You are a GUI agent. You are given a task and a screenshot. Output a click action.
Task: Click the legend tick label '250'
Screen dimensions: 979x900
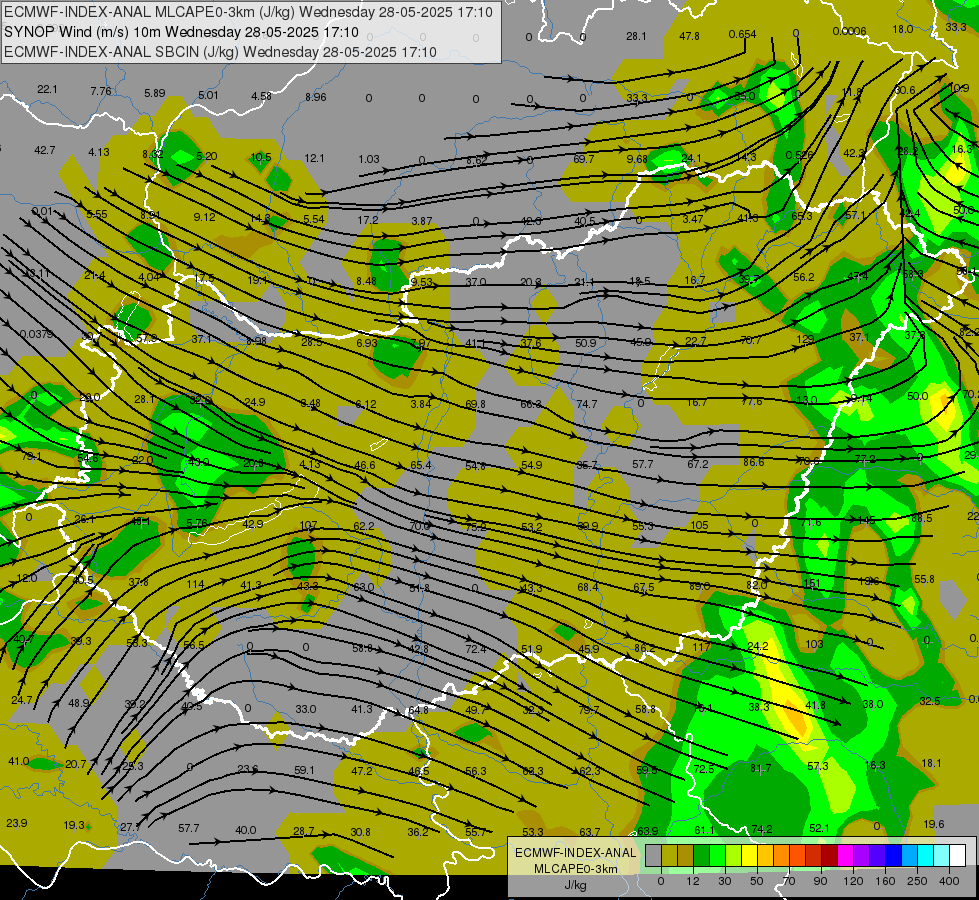[x=917, y=881]
